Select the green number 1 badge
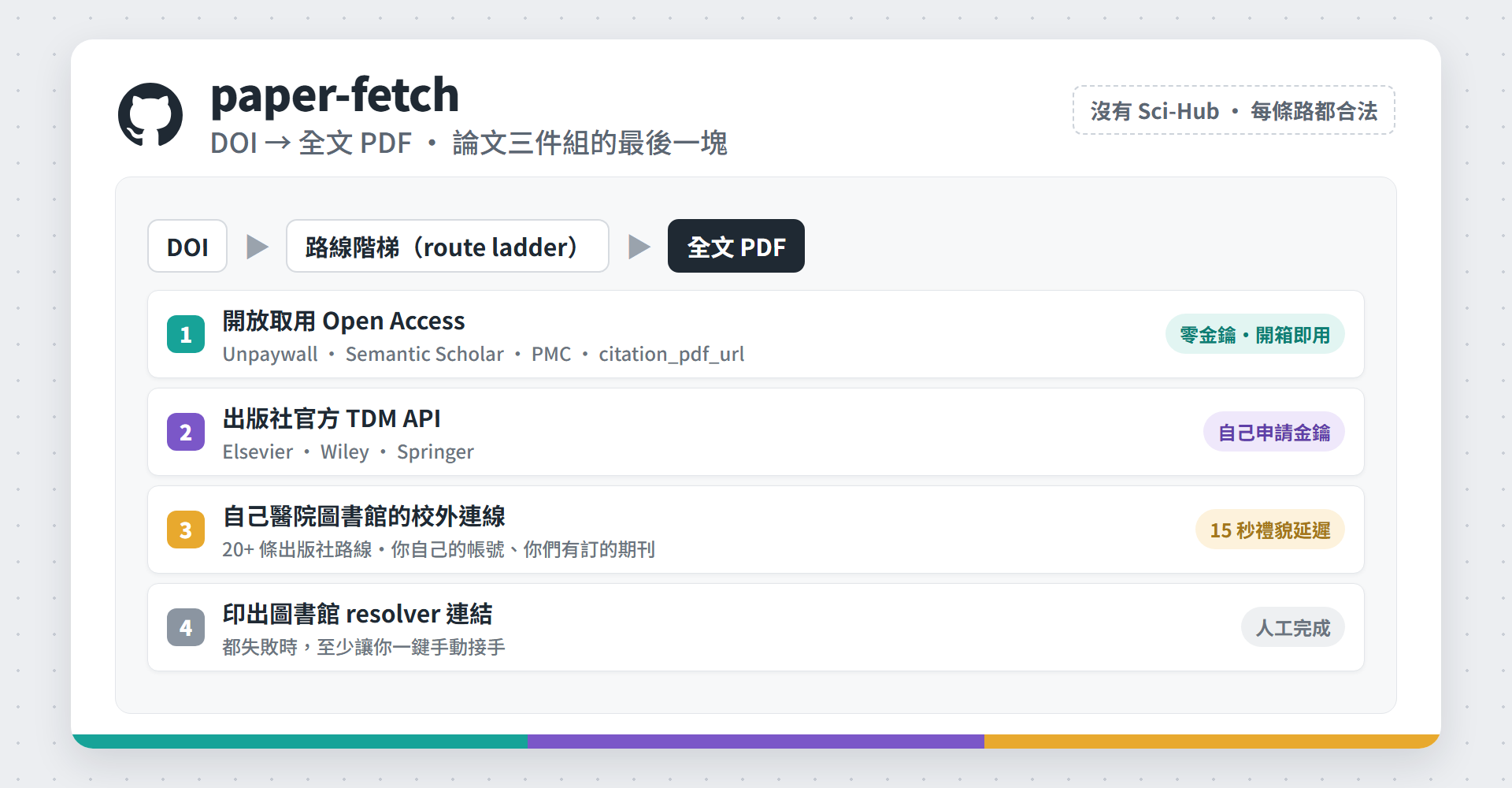Viewport: 1512px width, 788px height. click(186, 334)
